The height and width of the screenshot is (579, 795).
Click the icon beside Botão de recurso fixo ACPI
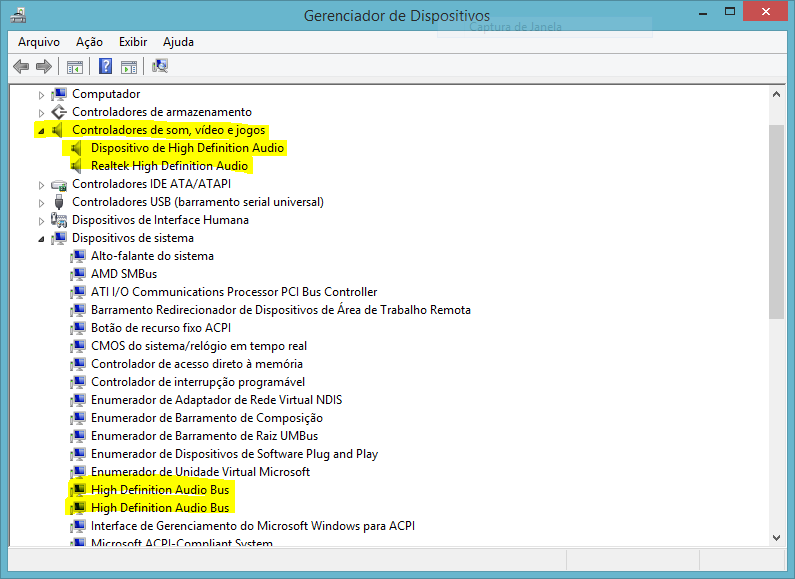[78, 328]
